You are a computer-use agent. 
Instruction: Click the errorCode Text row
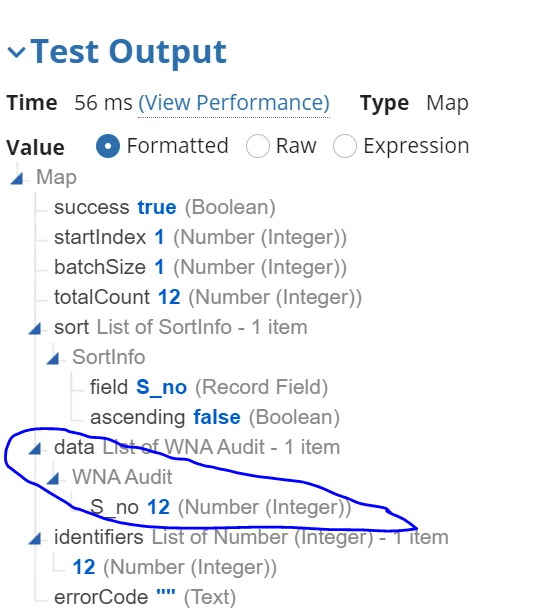(145, 597)
